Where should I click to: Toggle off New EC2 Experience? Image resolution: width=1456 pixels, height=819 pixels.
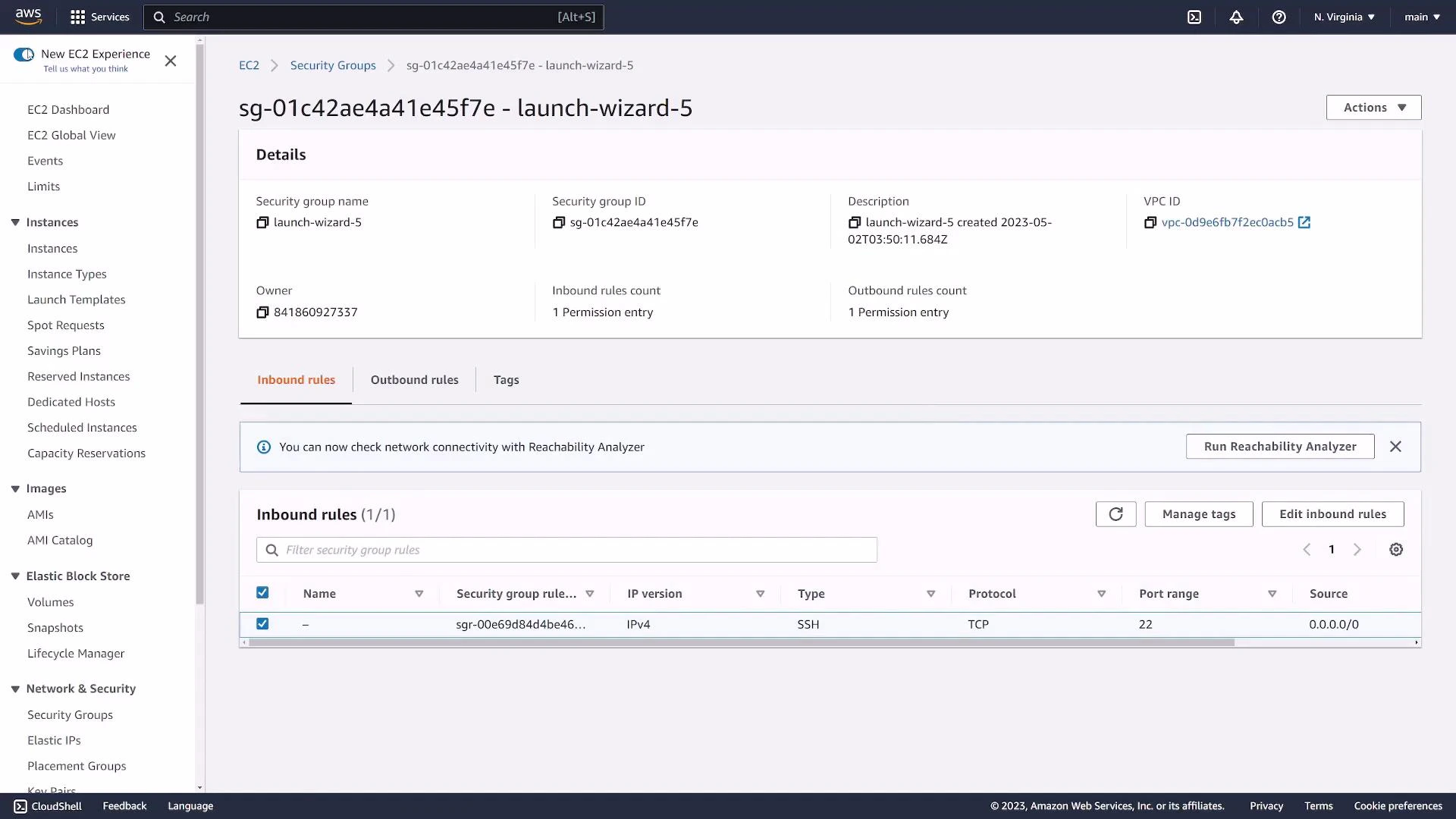point(24,54)
